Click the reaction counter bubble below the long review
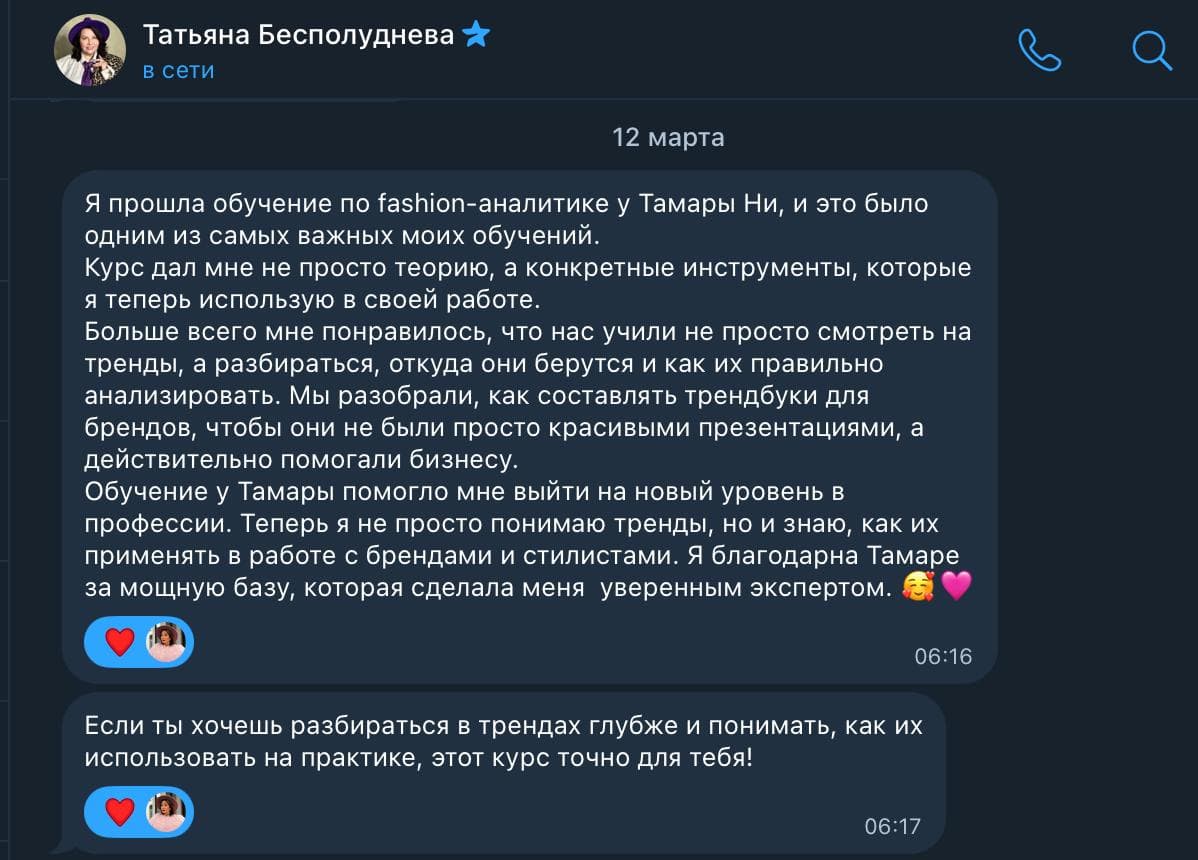 point(139,642)
